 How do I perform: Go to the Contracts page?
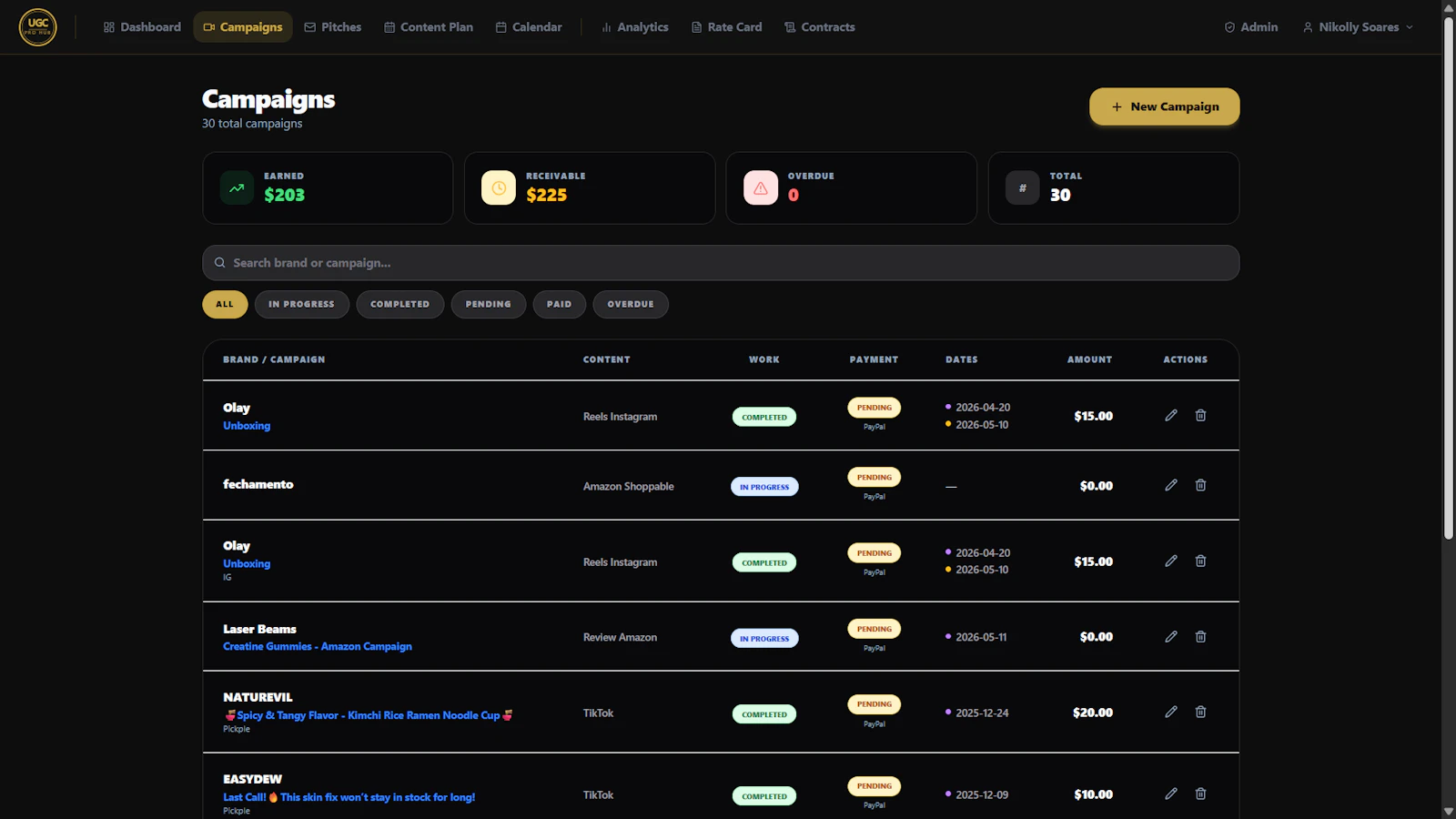pos(819,27)
